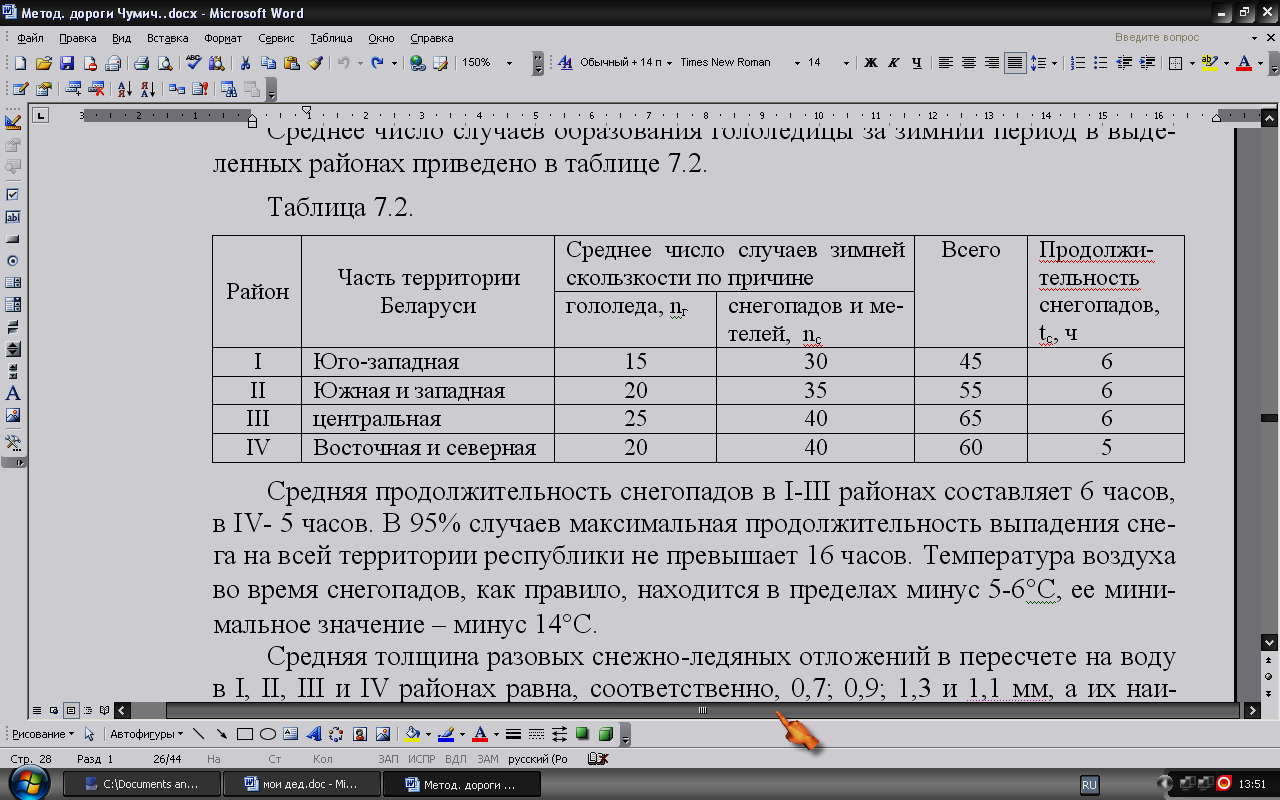Align text left
The image size is (1280, 800).
point(945,63)
